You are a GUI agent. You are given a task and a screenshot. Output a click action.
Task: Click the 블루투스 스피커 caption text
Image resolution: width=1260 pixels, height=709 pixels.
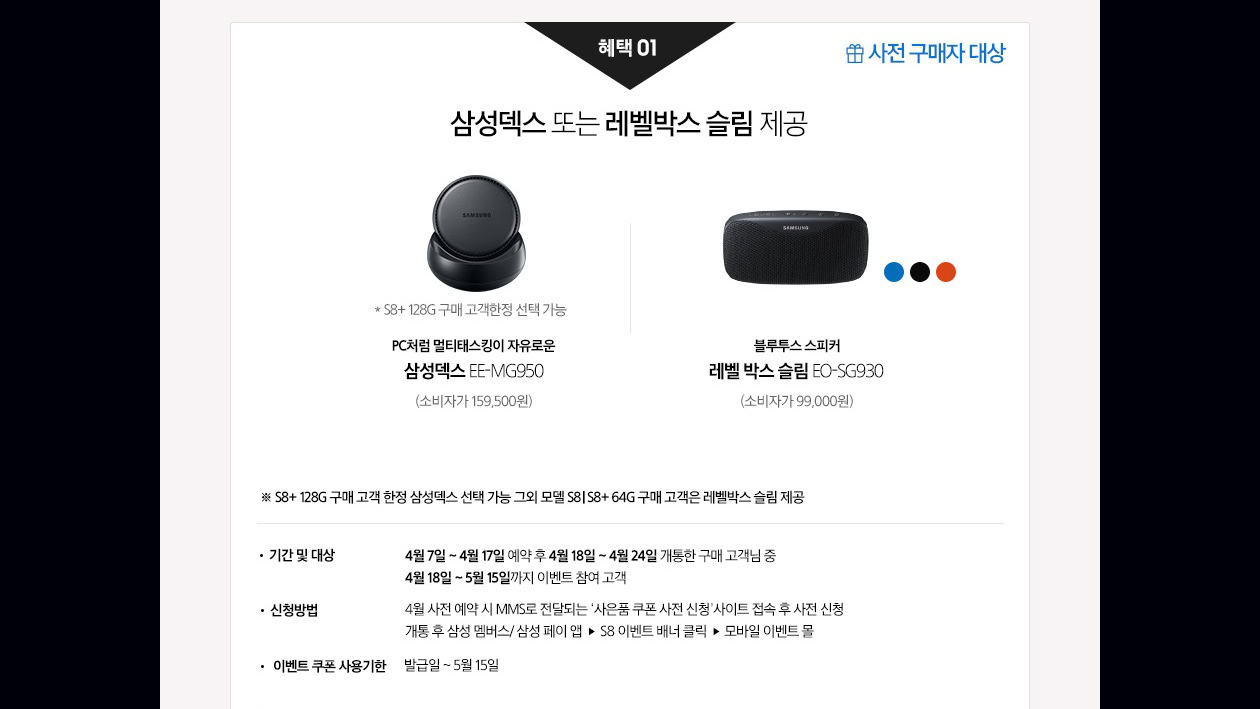[x=796, y=346]
